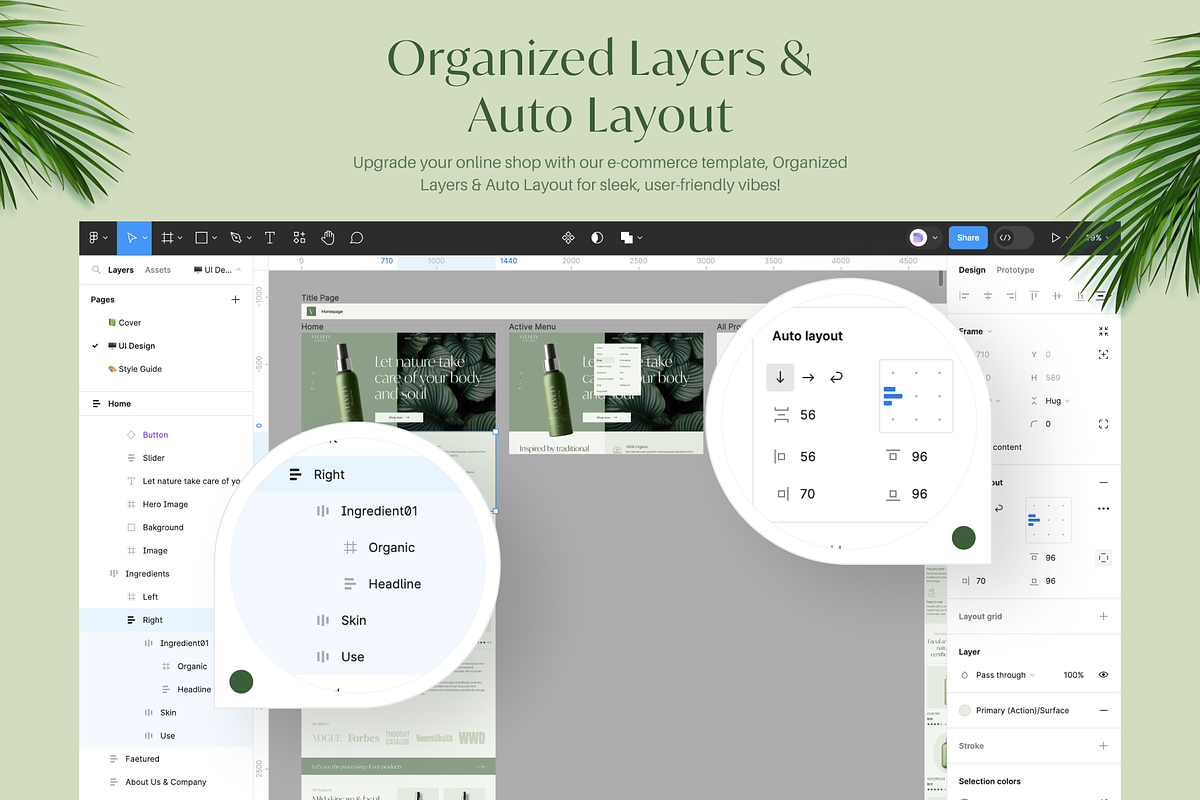Image resolution: width=1200 pixels, height=800 pixels.
Task: Switch to the Prototype tab
Action: [x=1015, y=270]
